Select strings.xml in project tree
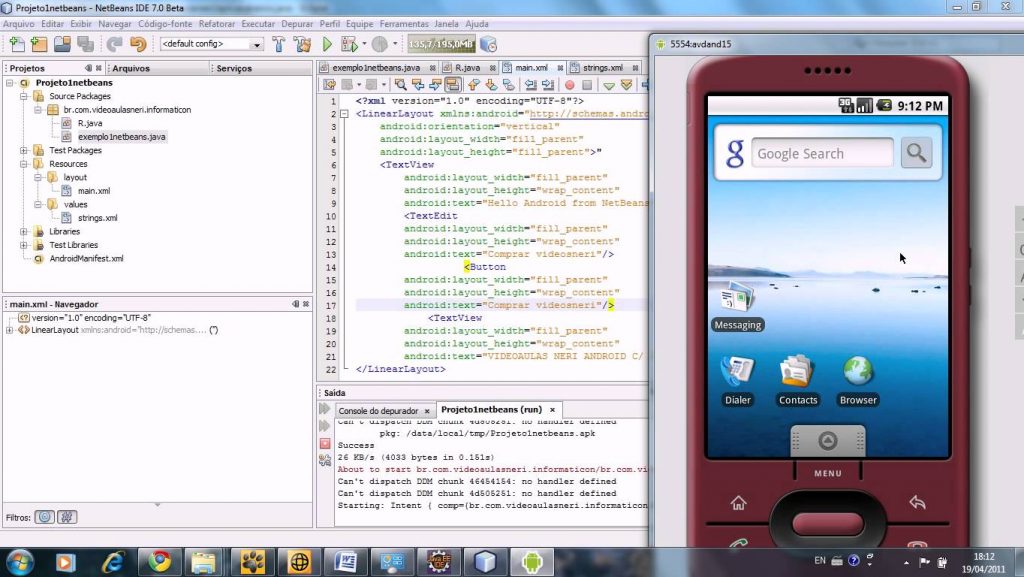 [97, 218]
